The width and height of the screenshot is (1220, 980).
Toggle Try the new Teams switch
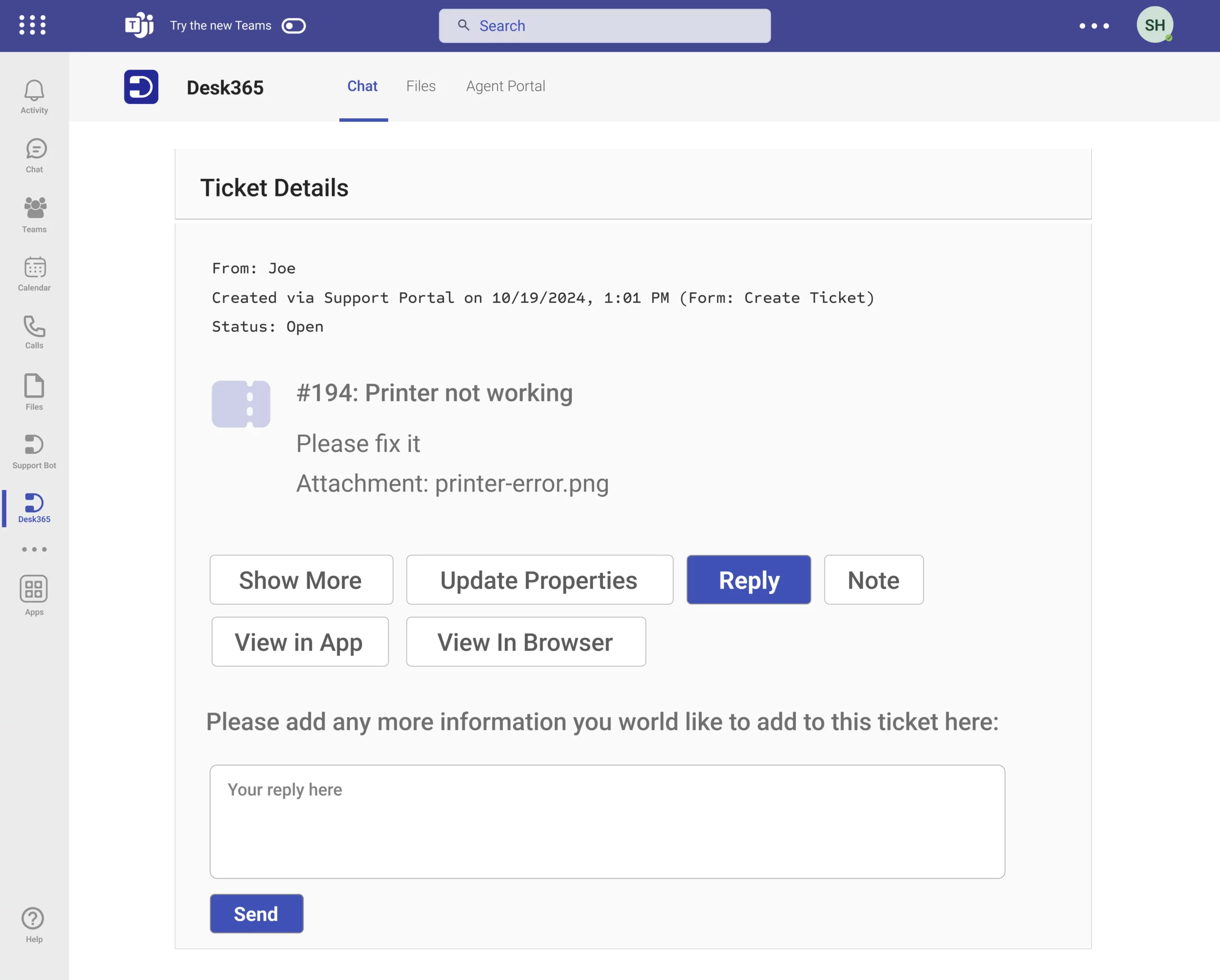pos(294,26)
